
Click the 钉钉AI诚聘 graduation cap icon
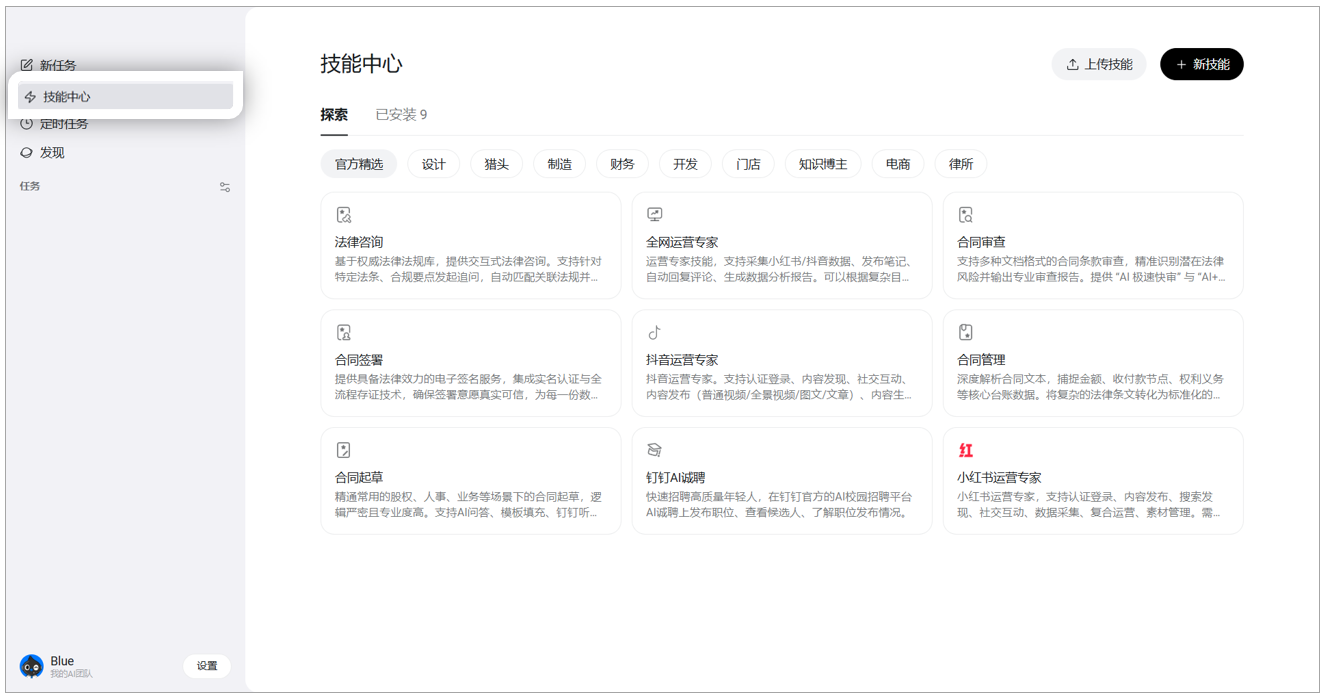[x=655, y=451]
